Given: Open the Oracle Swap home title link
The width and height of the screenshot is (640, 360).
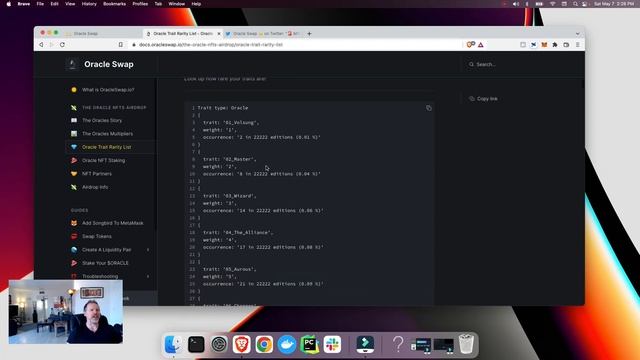Looking at the screenshot, I should tap(109, 64).
